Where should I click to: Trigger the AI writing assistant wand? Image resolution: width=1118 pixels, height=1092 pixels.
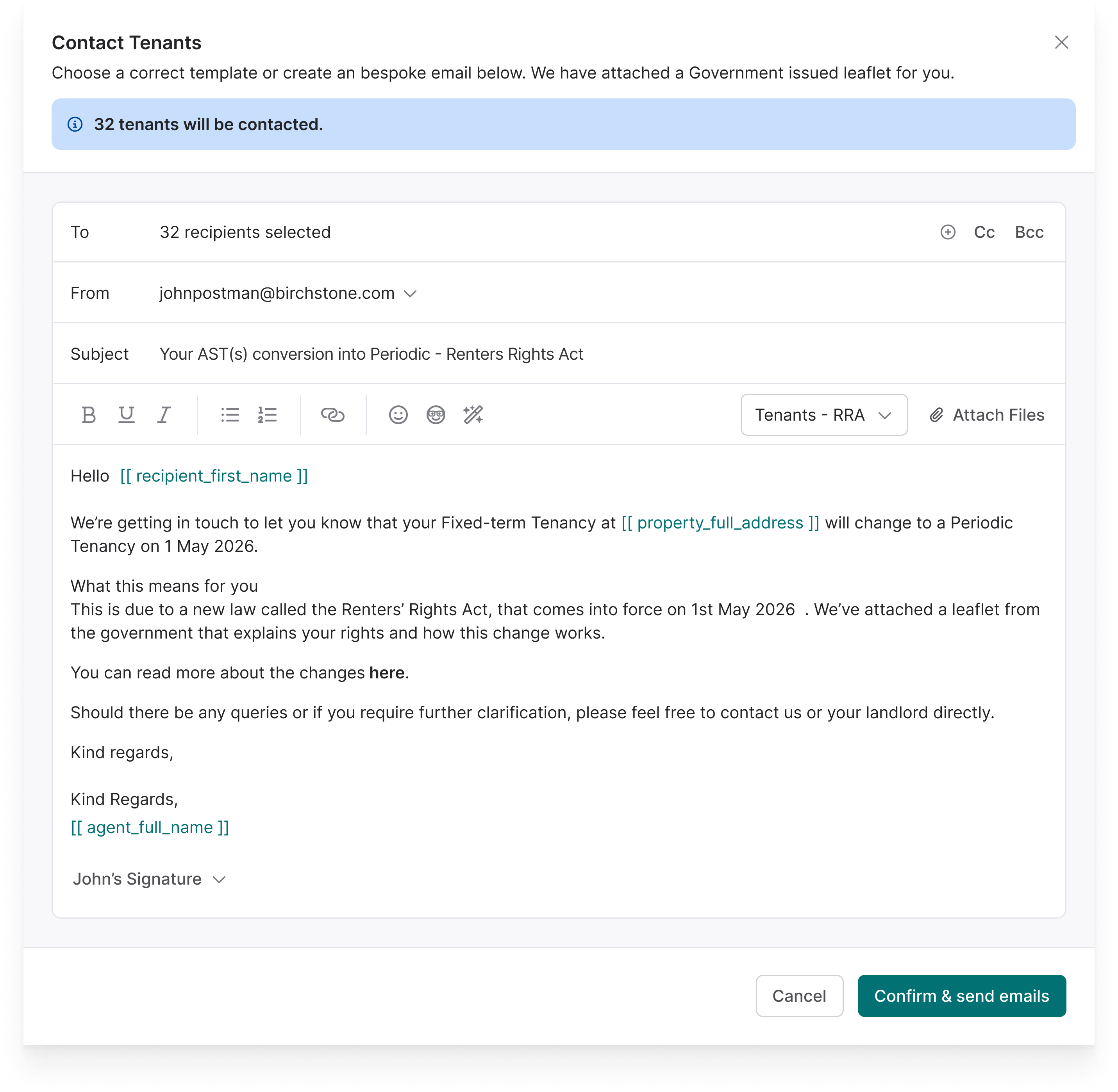click(474, 415)
